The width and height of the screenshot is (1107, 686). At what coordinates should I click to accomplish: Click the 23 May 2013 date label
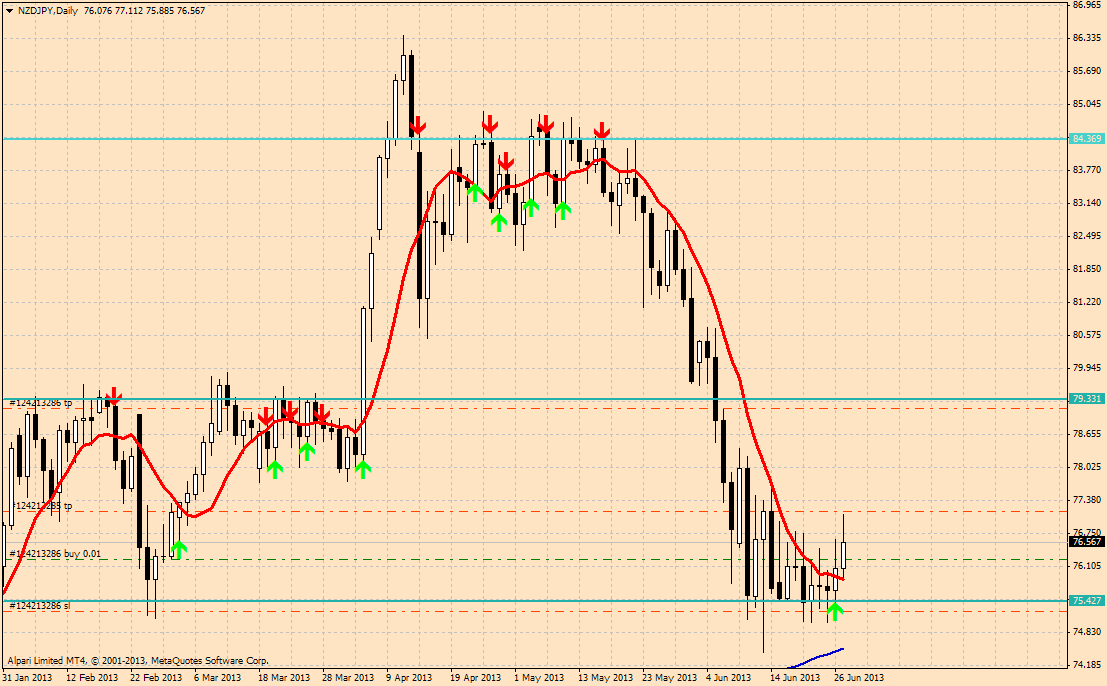coord(669,678)
